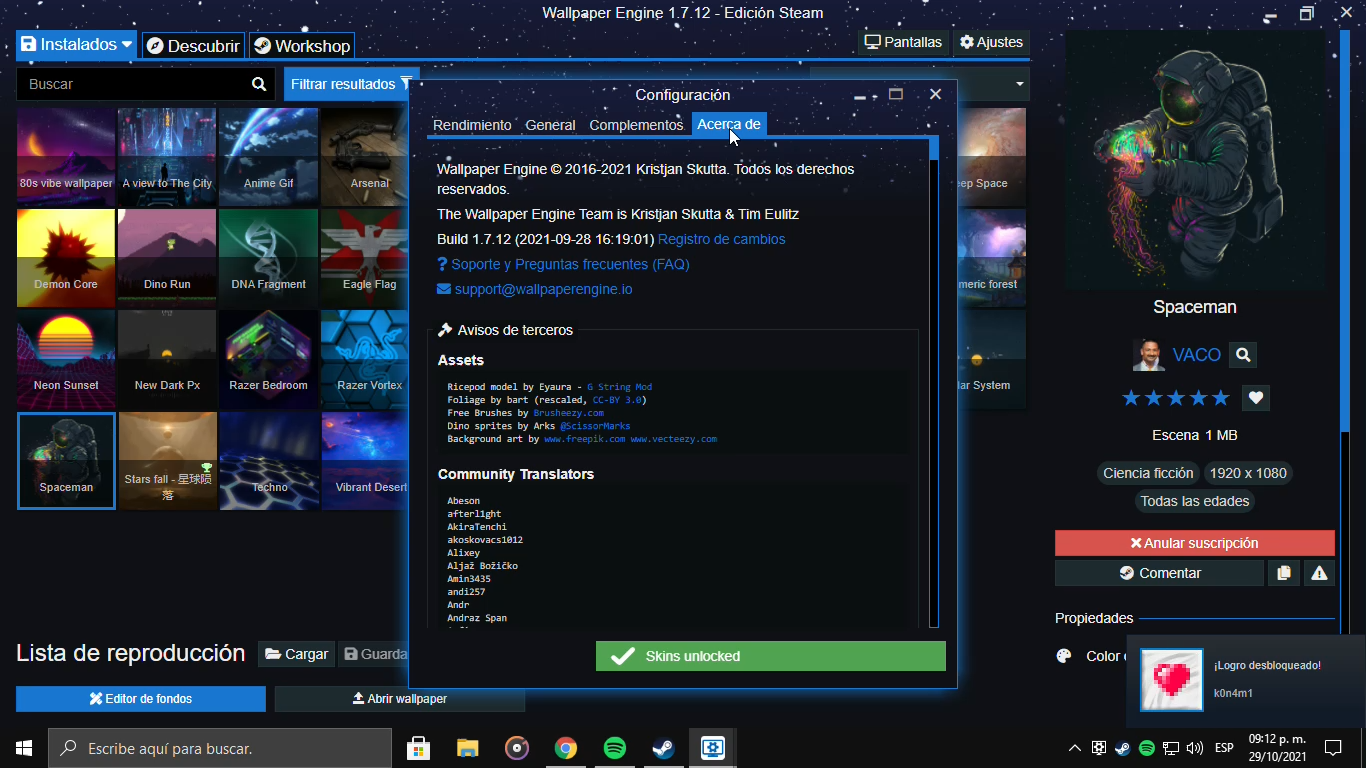Select the Spaceman wallpaper thumbnail in the grid

(x=66, y=460)
